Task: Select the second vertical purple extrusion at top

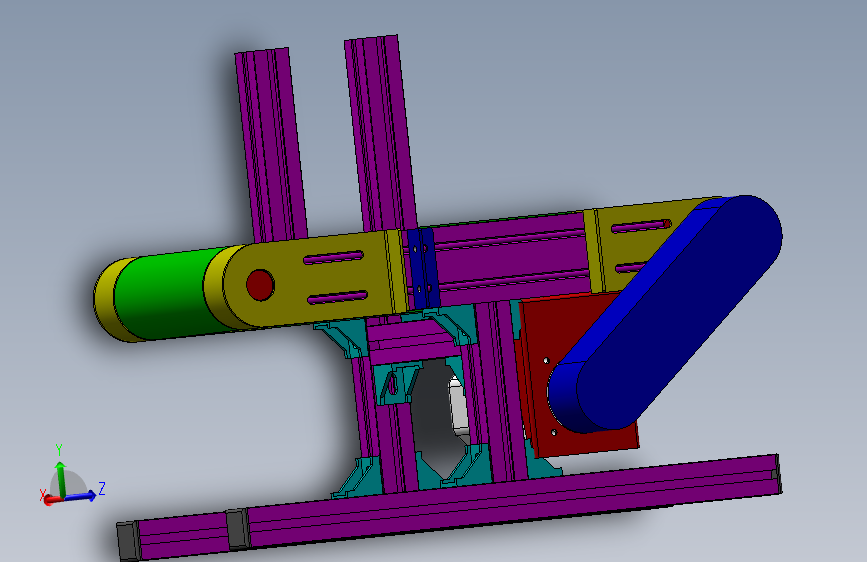Action: click(382, 133)
